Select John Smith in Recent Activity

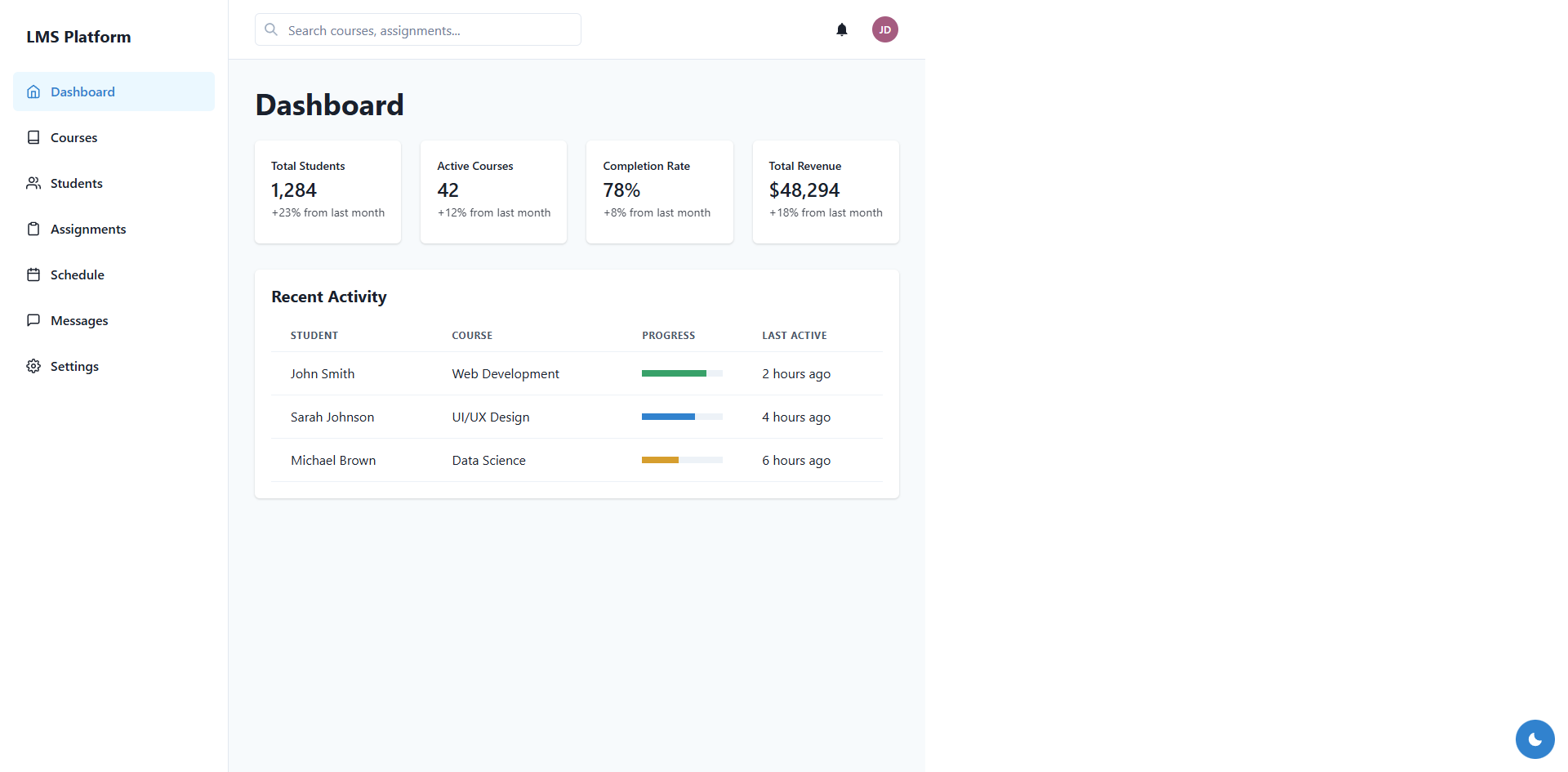pyautogui.click(x=323, y=374)
